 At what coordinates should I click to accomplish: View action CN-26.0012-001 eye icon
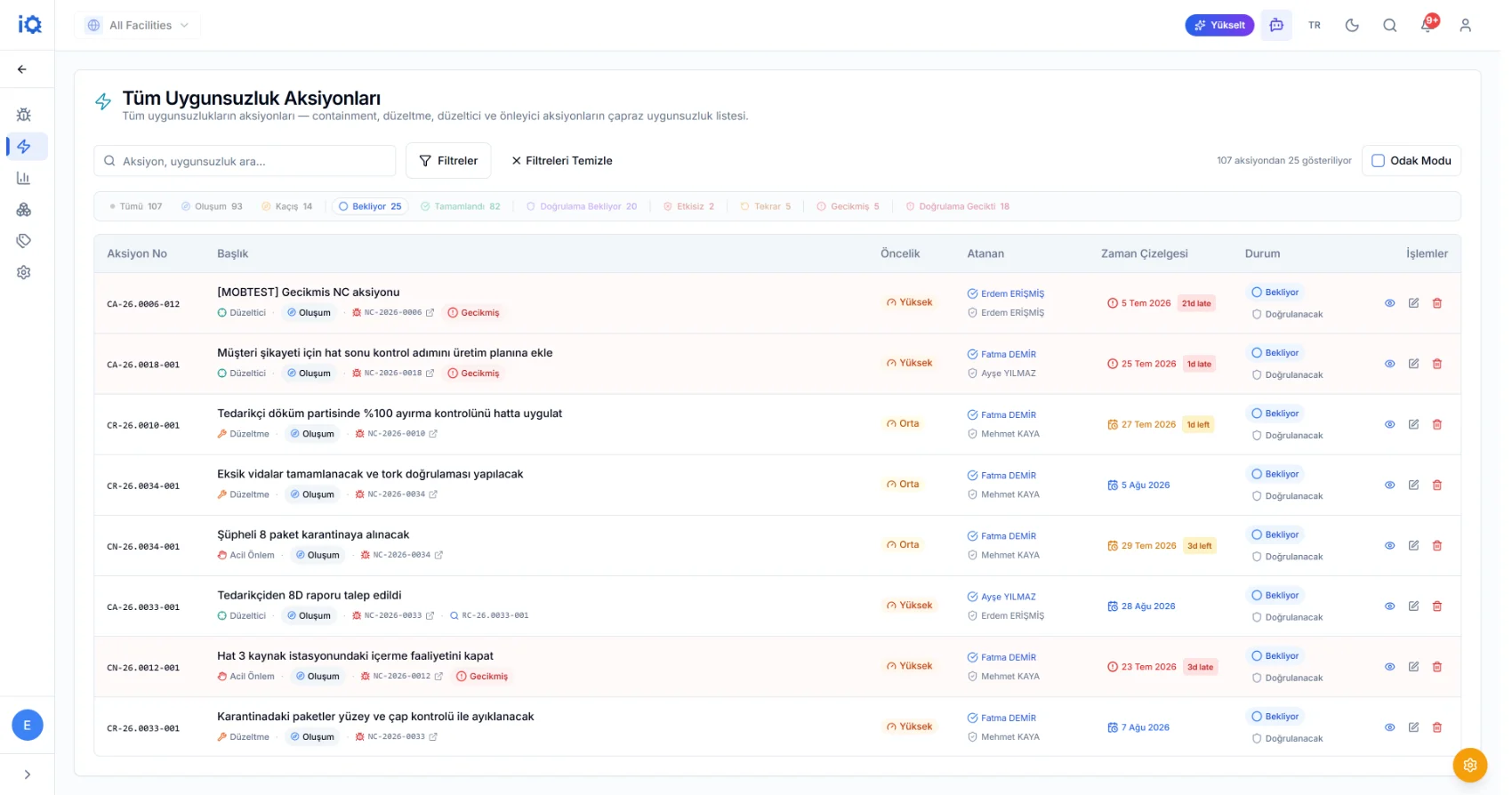pyautogui.click(x=1389, y=667)
